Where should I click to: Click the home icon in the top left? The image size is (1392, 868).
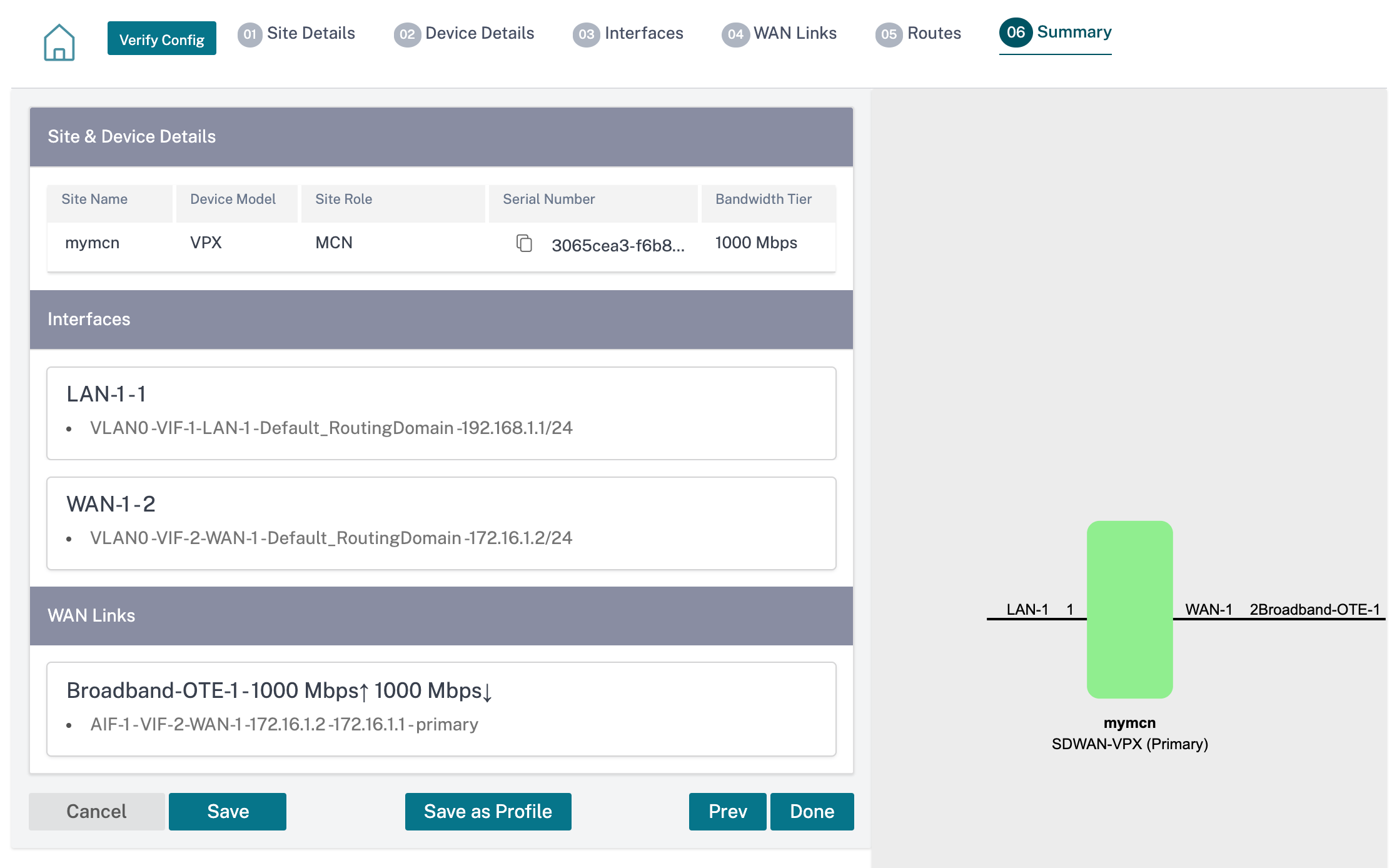[58, 40]
